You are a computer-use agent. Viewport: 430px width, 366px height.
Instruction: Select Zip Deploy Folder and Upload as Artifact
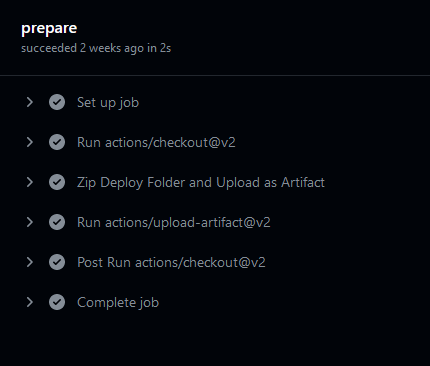pyautogui.click(x=201, y=183)
